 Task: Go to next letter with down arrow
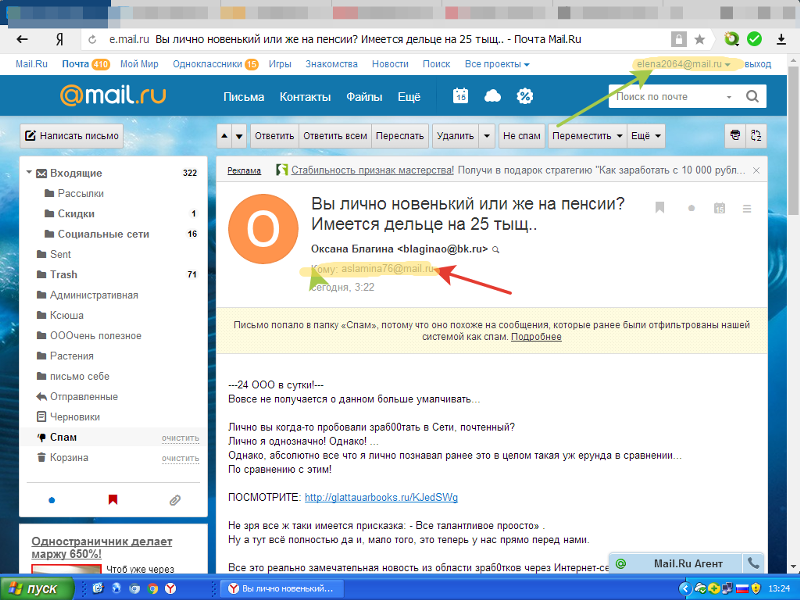point(239,136)
